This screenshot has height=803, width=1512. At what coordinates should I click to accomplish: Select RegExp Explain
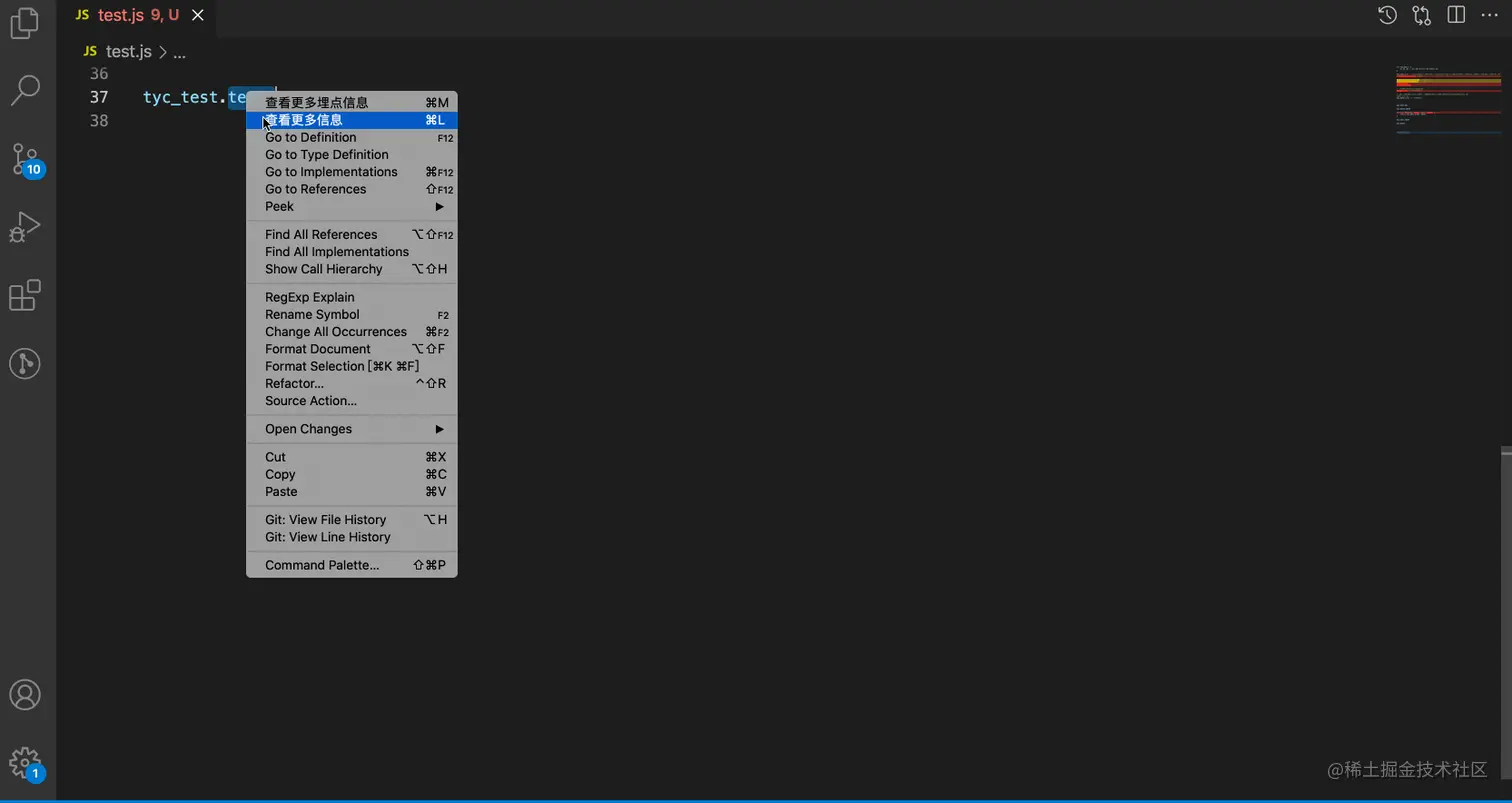click(352, 297)
